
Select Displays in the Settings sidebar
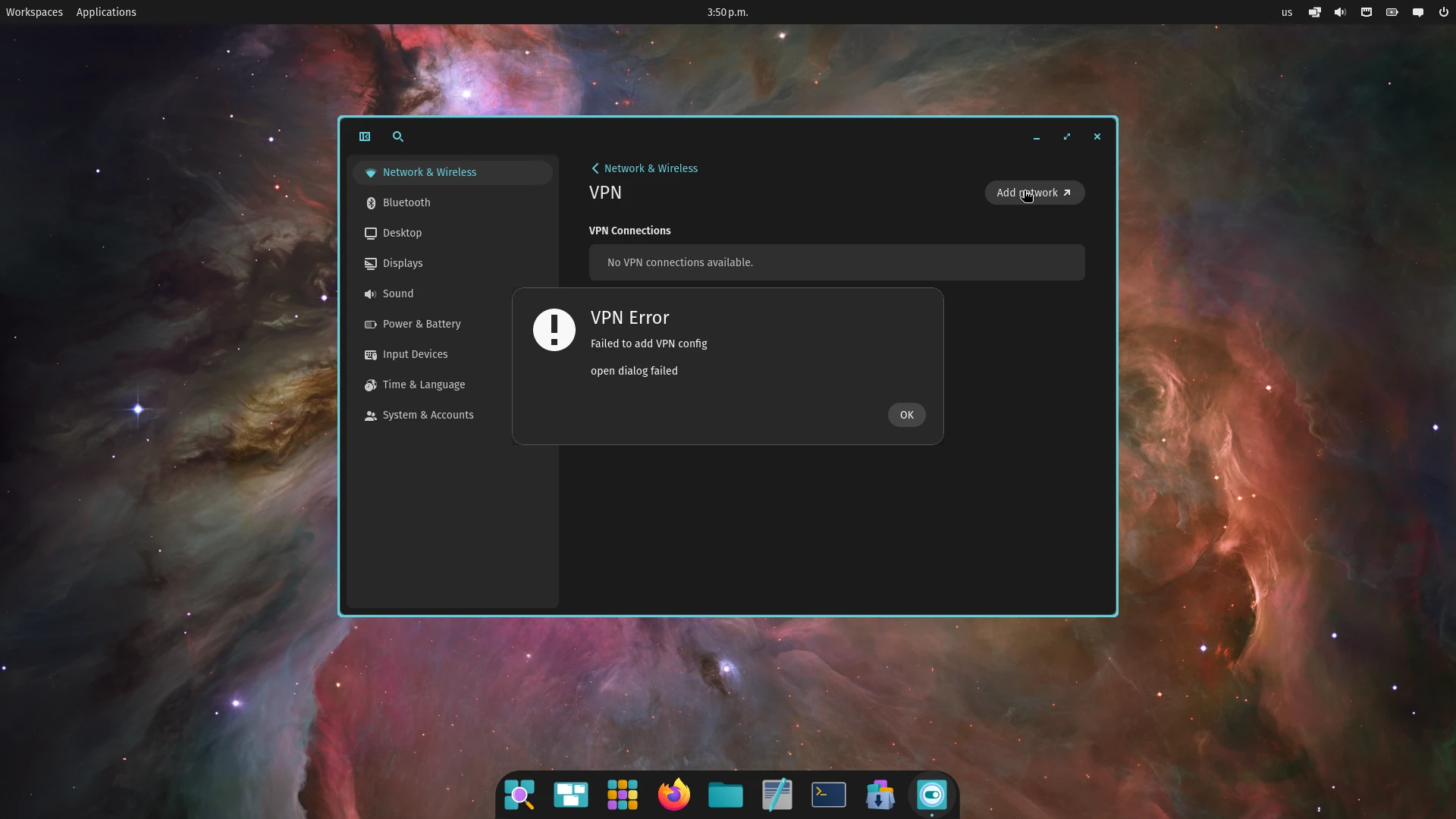(x=403, y=263)
